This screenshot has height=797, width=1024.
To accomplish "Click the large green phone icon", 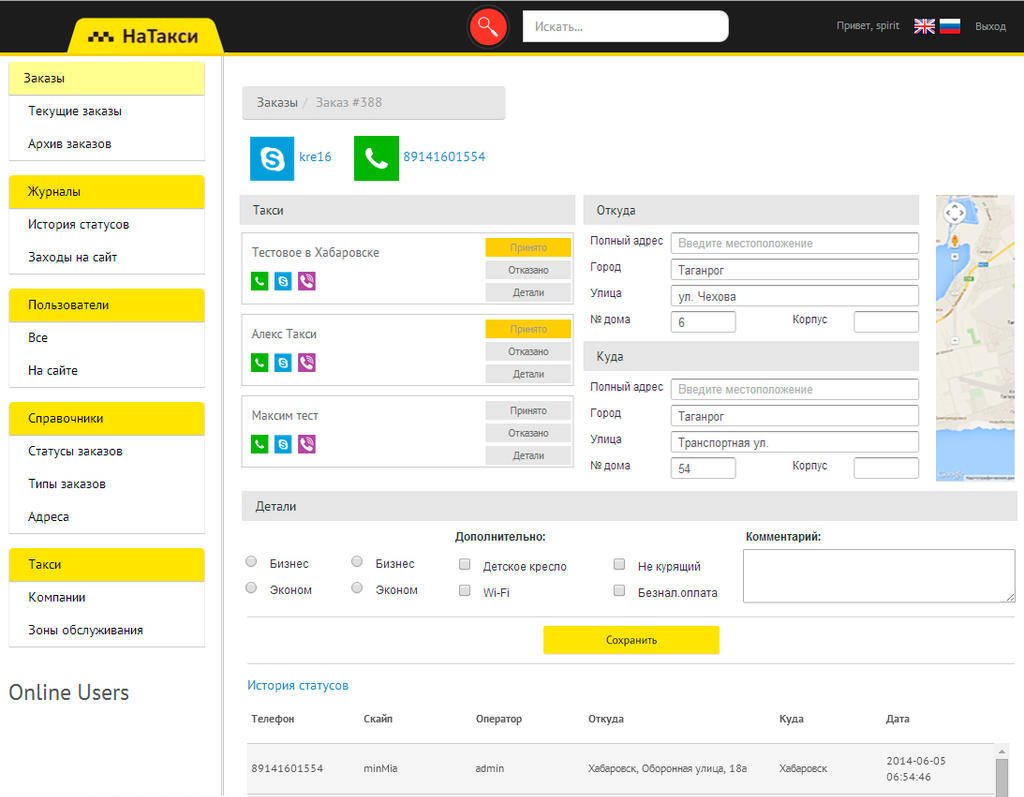I will [x=376, y=158].
